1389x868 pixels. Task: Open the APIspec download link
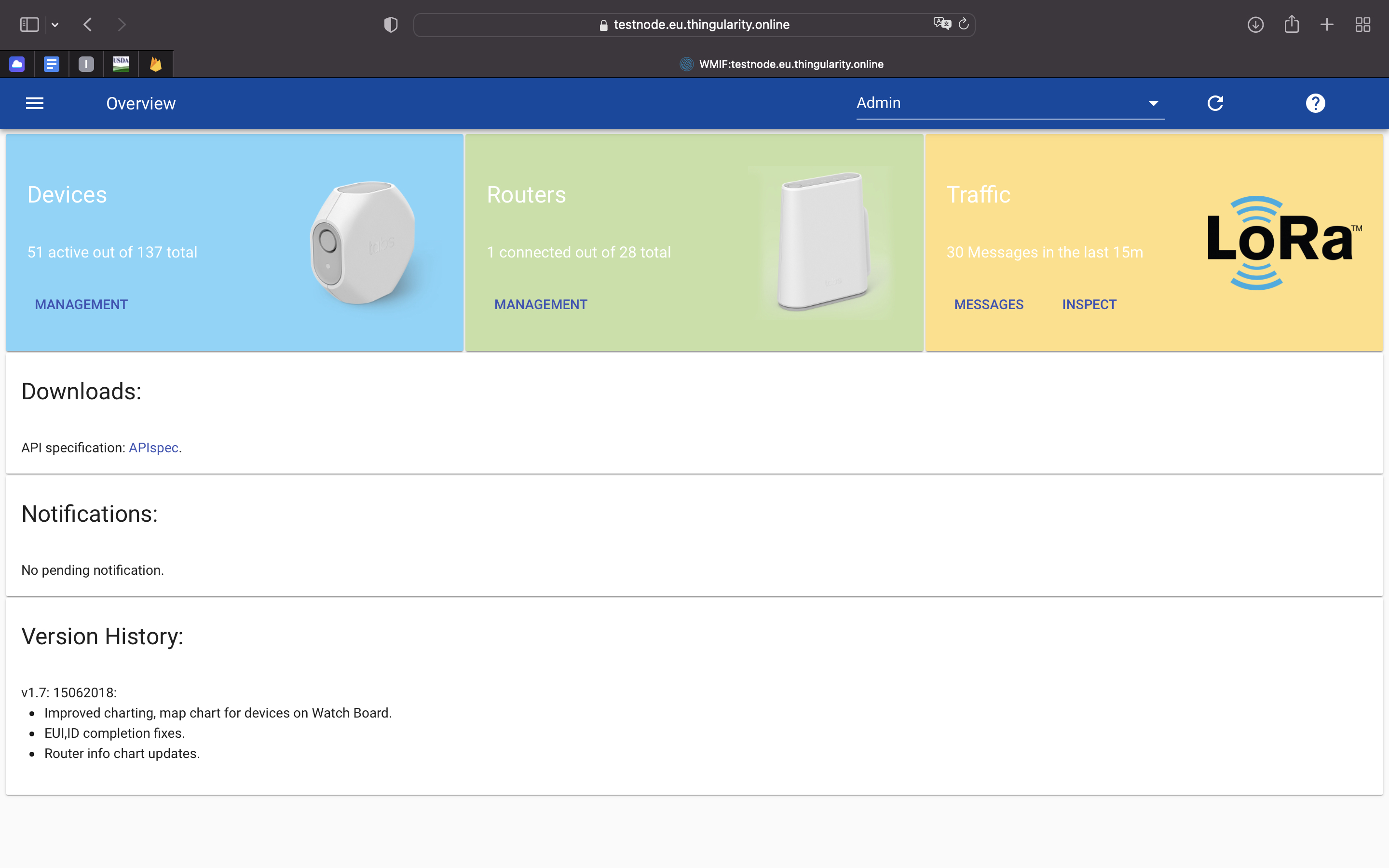(153, 448)
